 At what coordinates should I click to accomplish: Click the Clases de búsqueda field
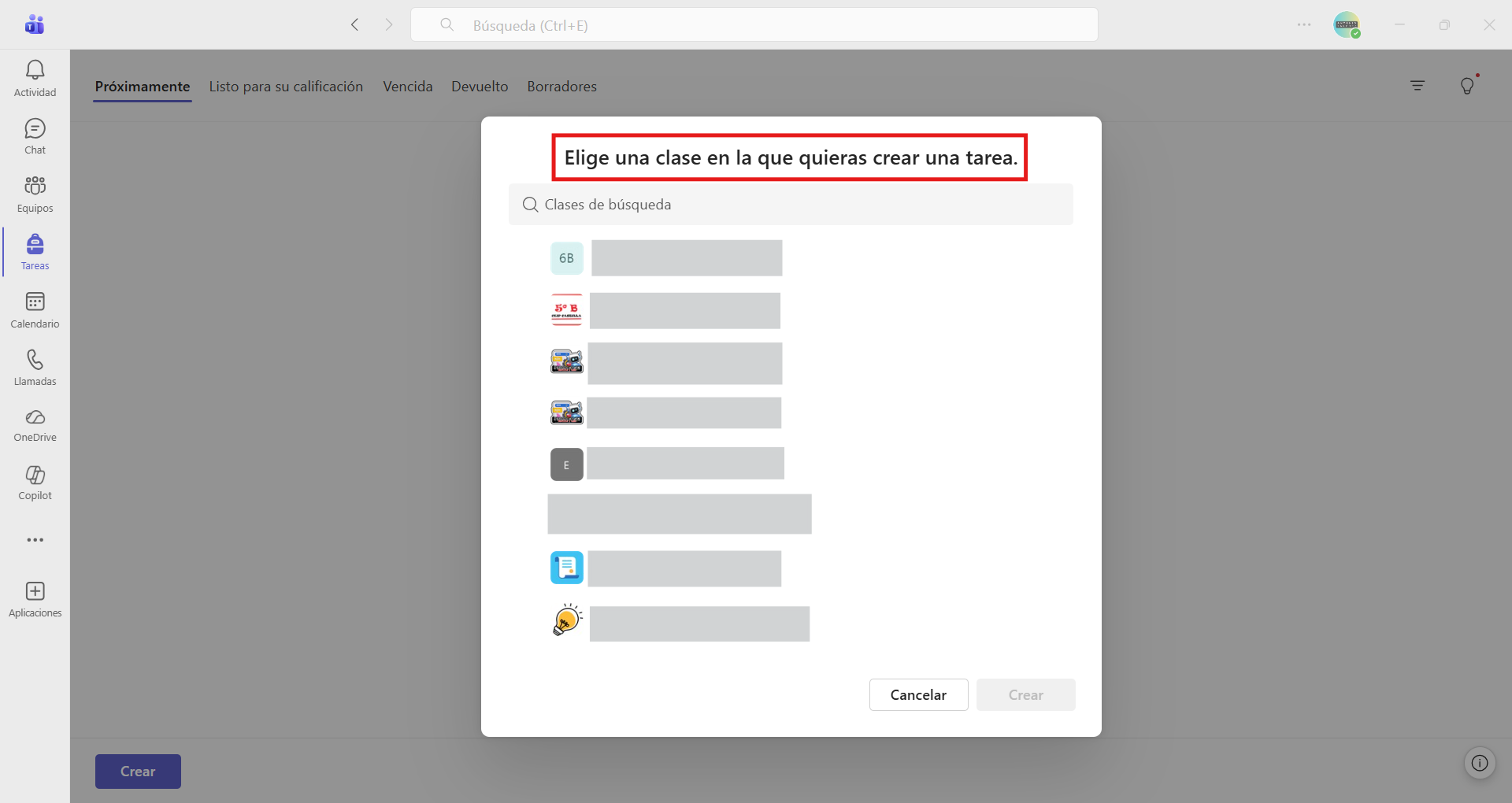791,205
